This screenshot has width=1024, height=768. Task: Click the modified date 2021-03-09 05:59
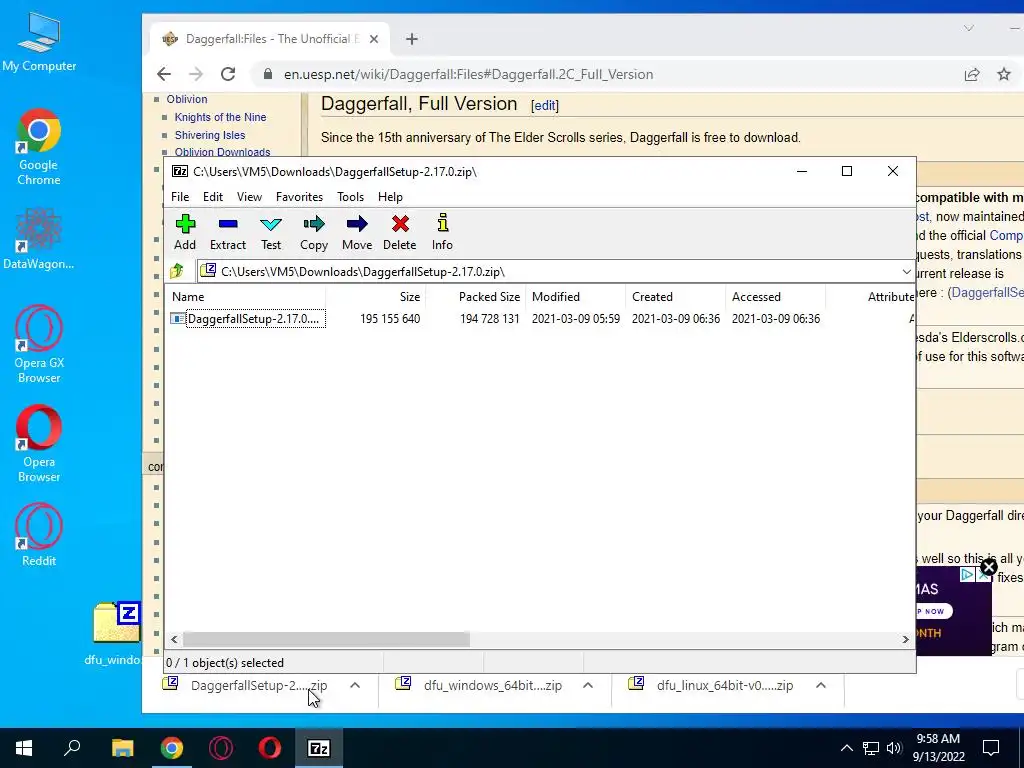tap(576, 319)
